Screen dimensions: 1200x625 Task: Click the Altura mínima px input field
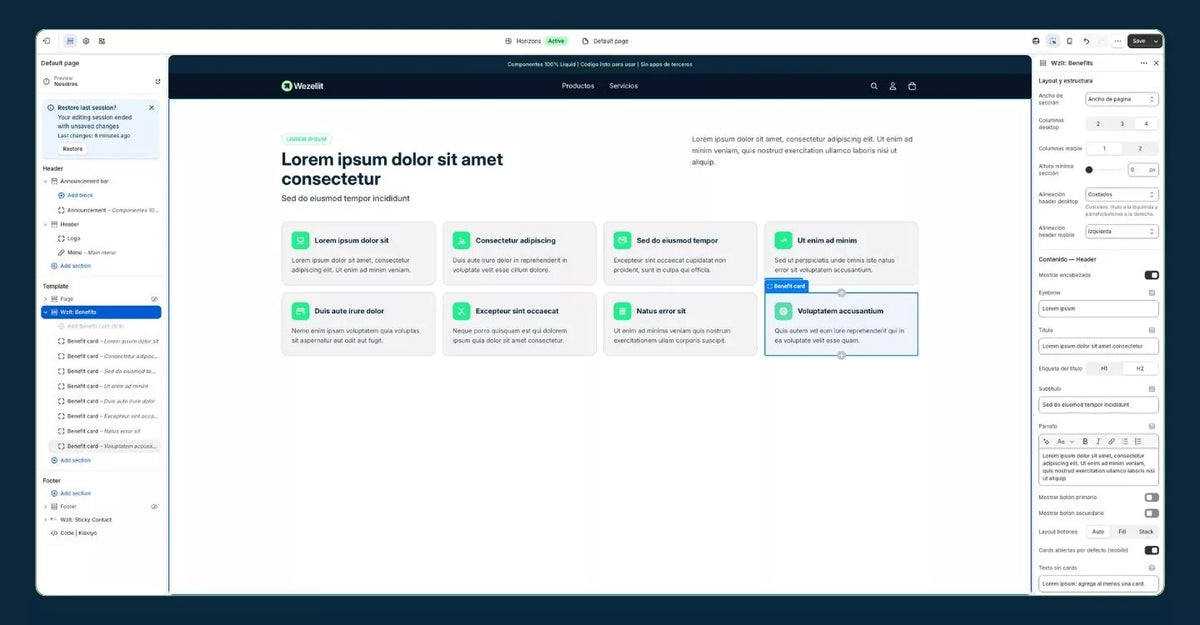point(1143,170)
